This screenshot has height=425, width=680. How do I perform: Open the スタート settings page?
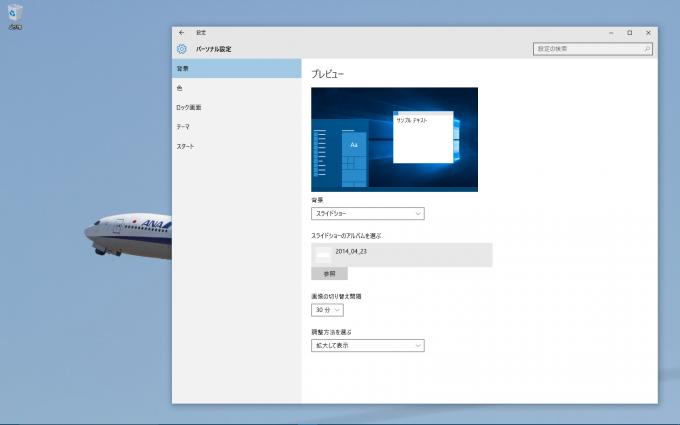tap(237, 146)
